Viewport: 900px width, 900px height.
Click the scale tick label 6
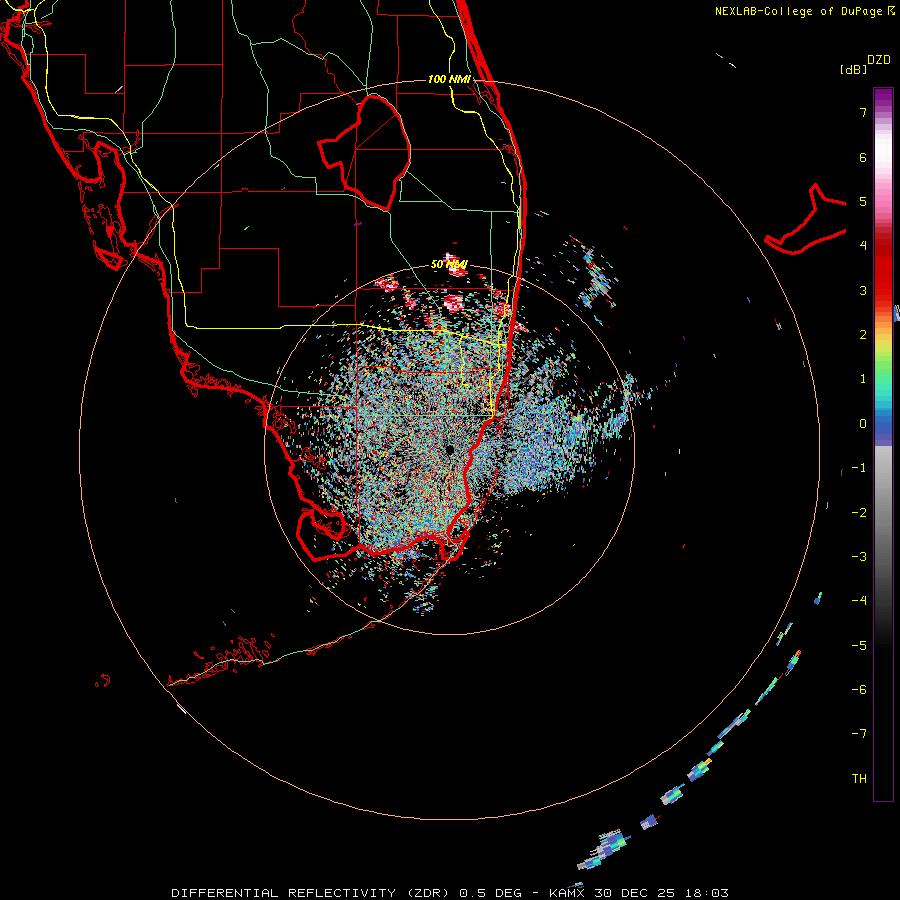coord(863,157)
